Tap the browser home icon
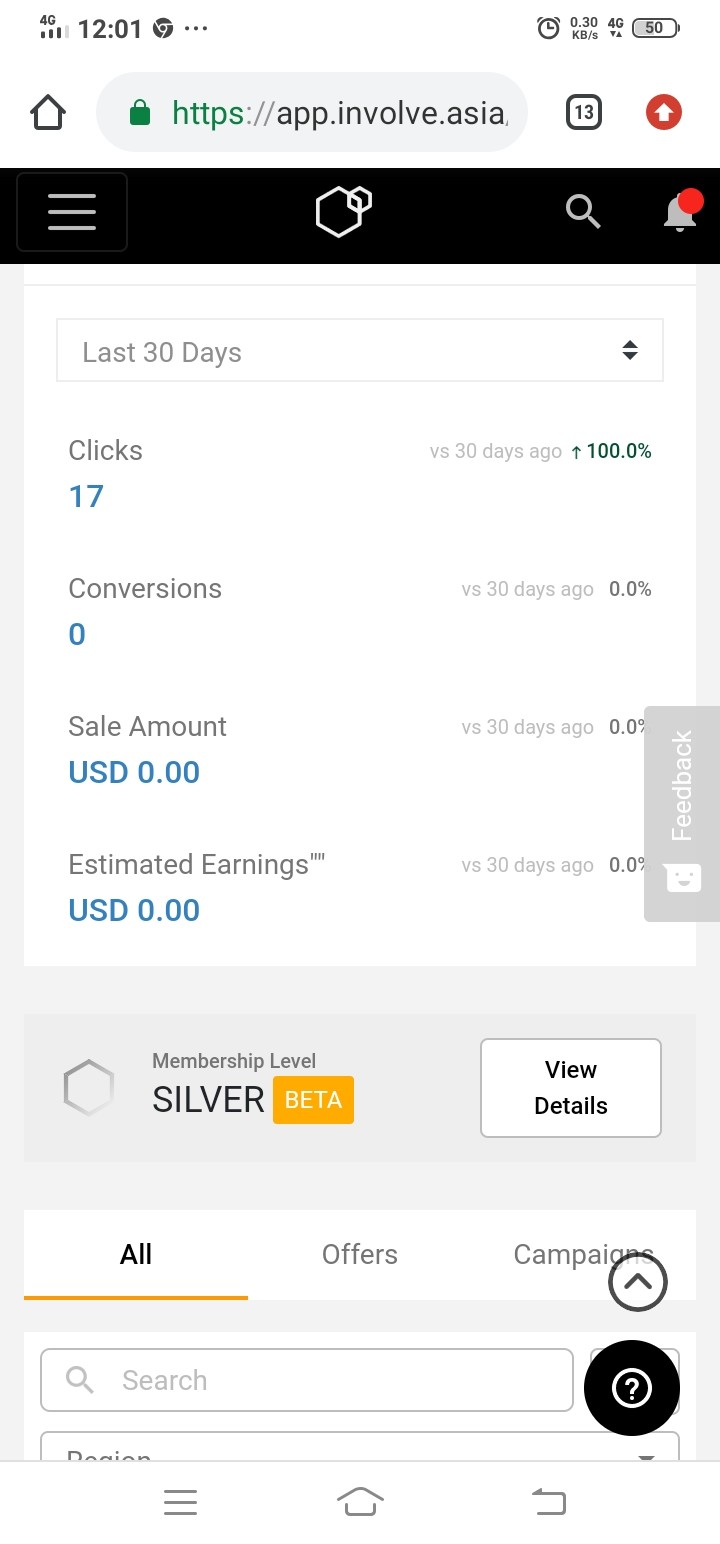The height and width of the screenshot is (1544, 720). click(48, 113)
